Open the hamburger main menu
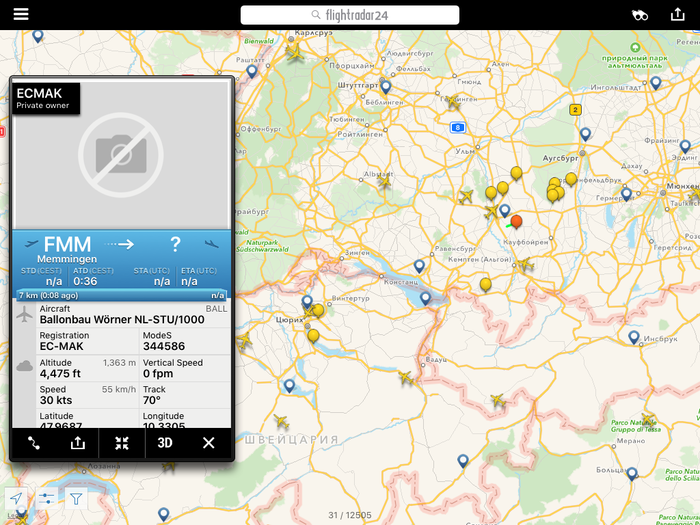Image resolution: width=700 pixels, height=525 pixels. pos(20,14)
